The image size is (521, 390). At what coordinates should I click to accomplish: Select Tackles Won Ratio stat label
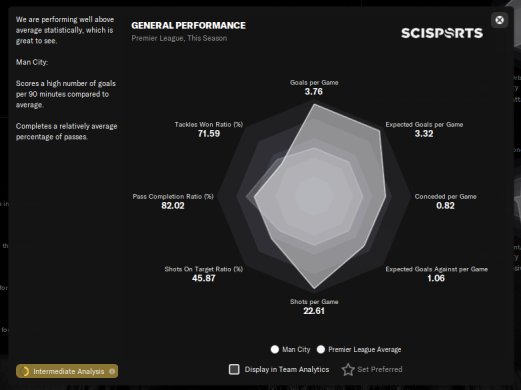pyautogui.click(x=209, y=125)
